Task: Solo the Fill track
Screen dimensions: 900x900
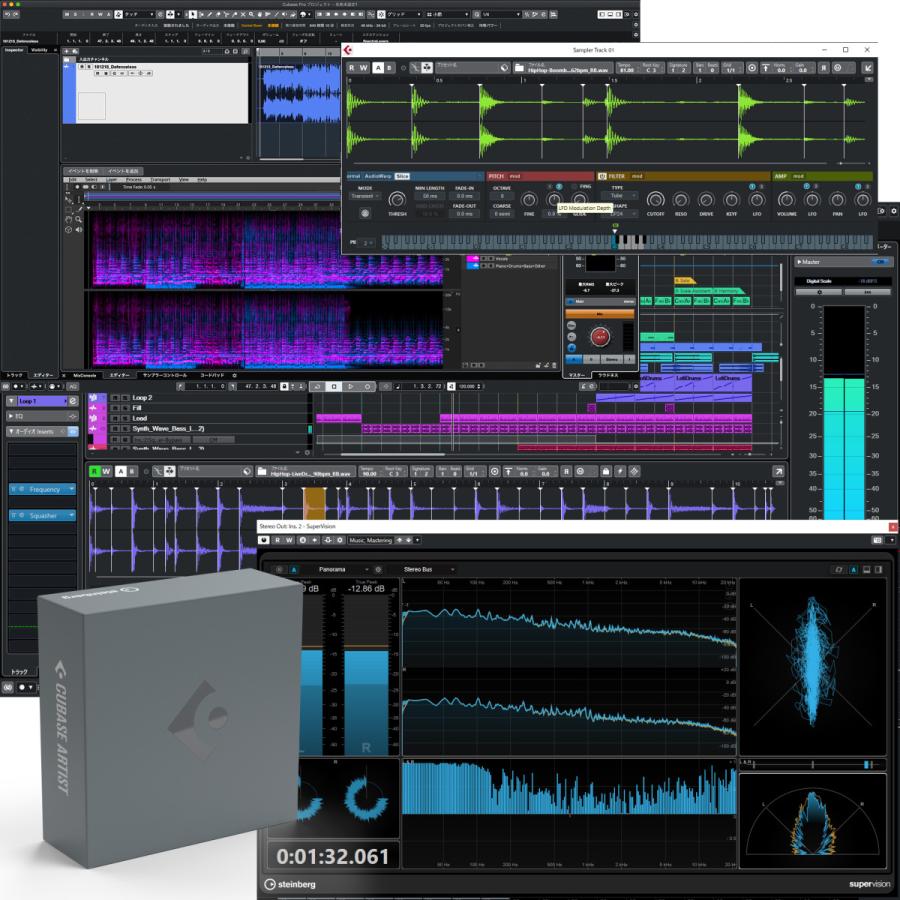Action: [125, 408]
